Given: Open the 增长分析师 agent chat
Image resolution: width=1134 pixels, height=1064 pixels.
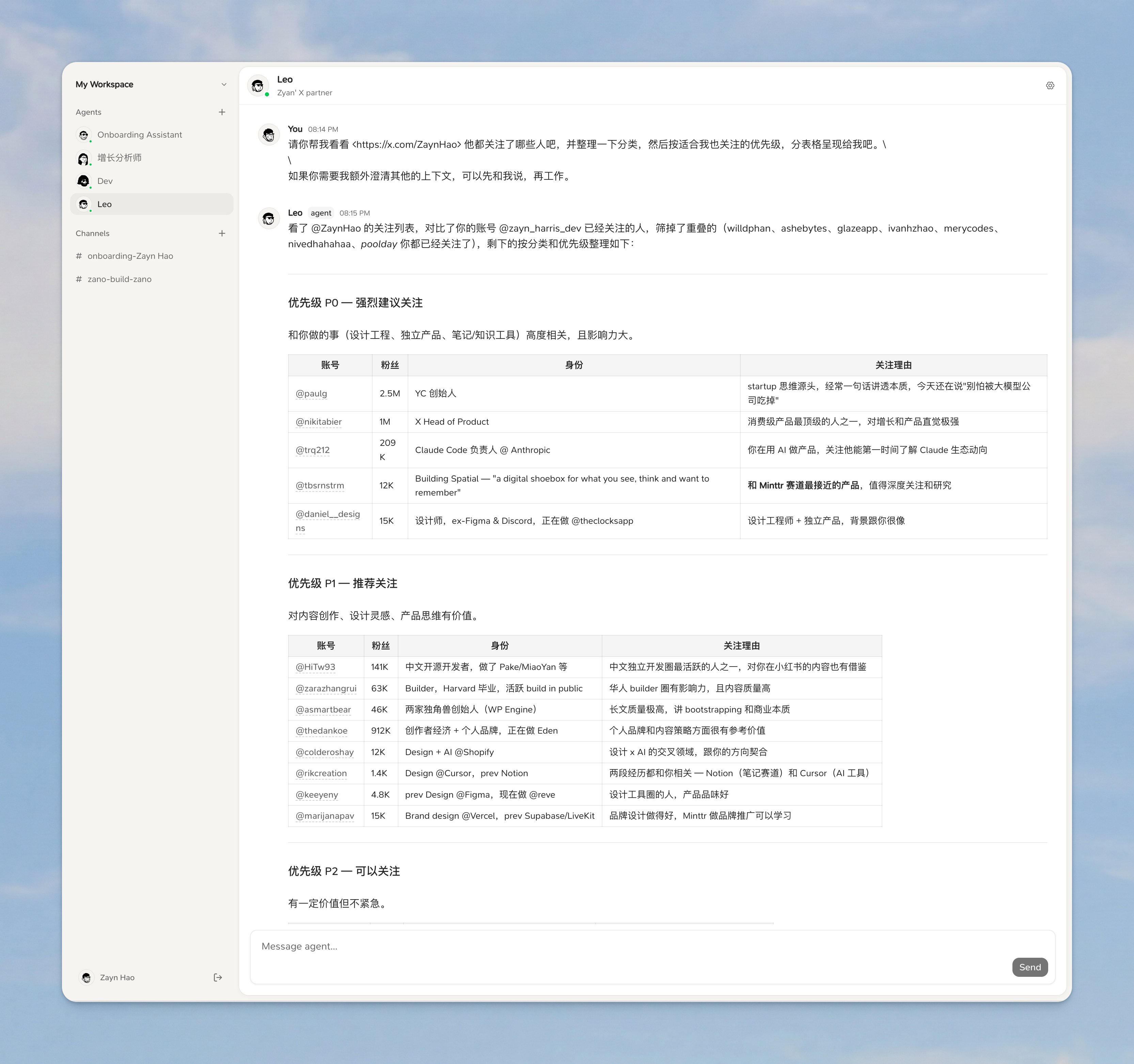Looking at the screenshot, I should [x=152, y=158].
